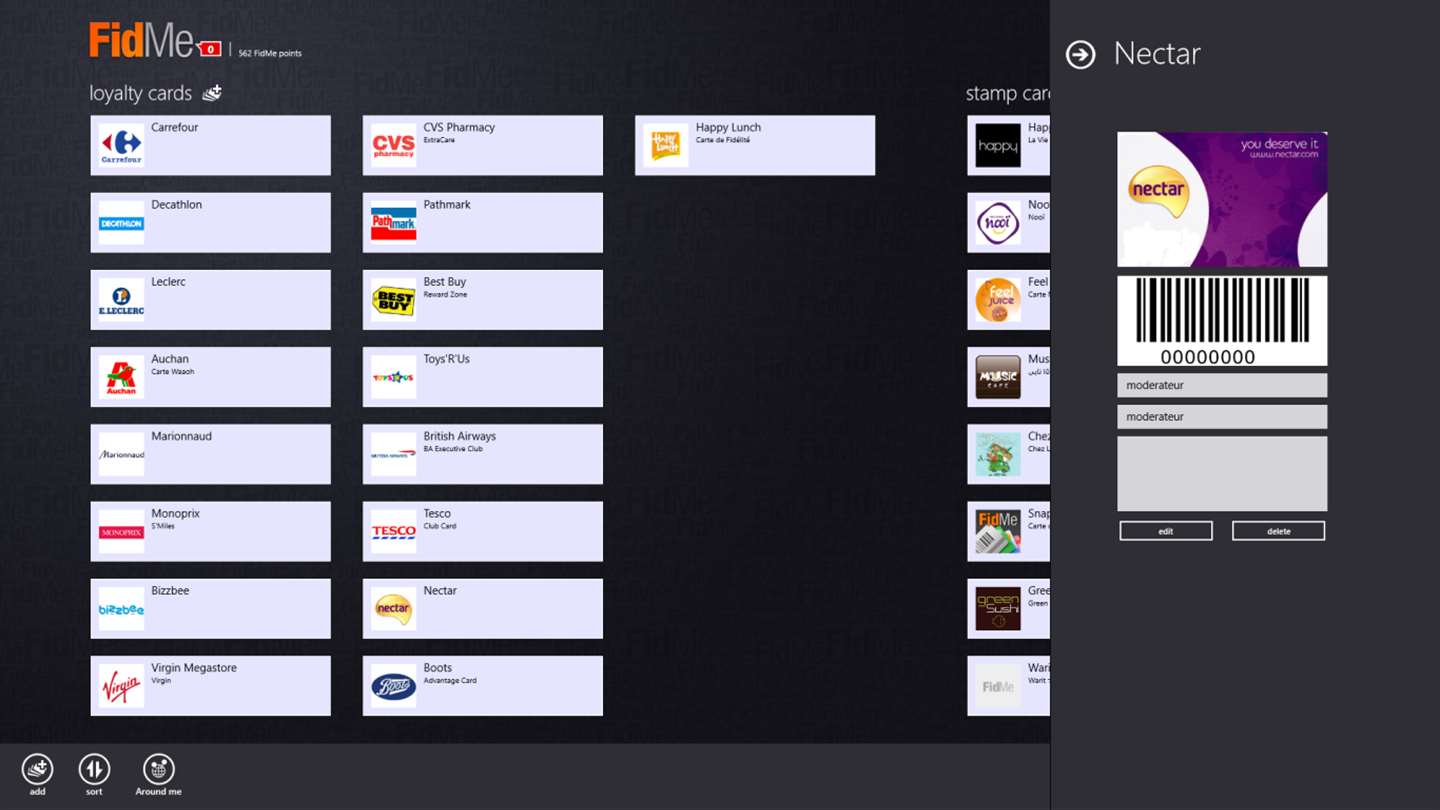Click the Carrefour card name text

[175, 127]
